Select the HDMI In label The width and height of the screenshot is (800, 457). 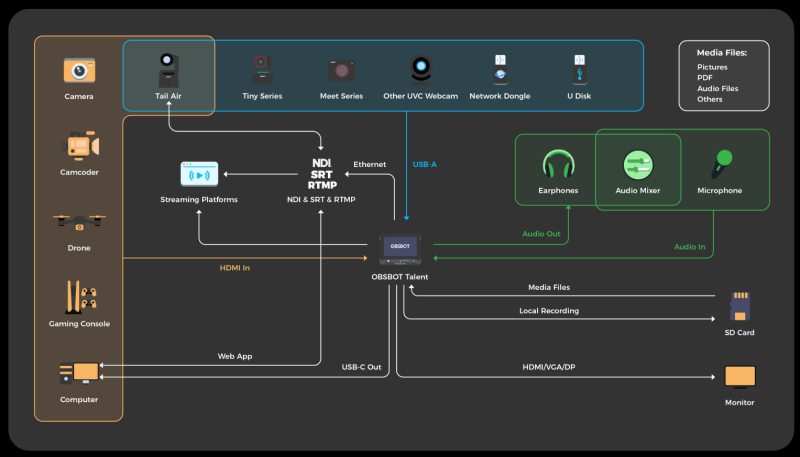pos(235,268)
